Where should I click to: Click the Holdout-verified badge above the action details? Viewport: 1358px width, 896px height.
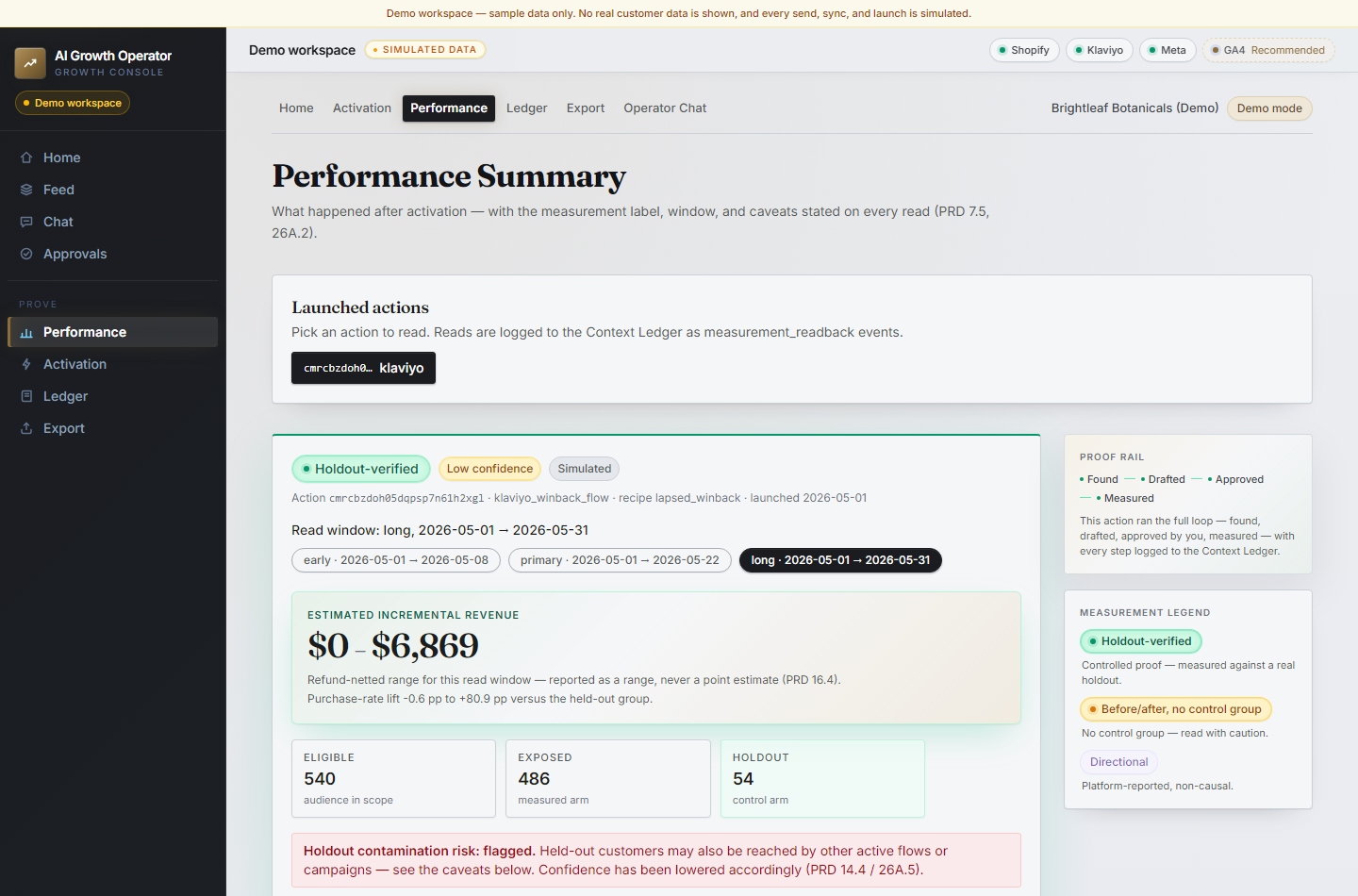pyautogui.click(x=361, y=469)
